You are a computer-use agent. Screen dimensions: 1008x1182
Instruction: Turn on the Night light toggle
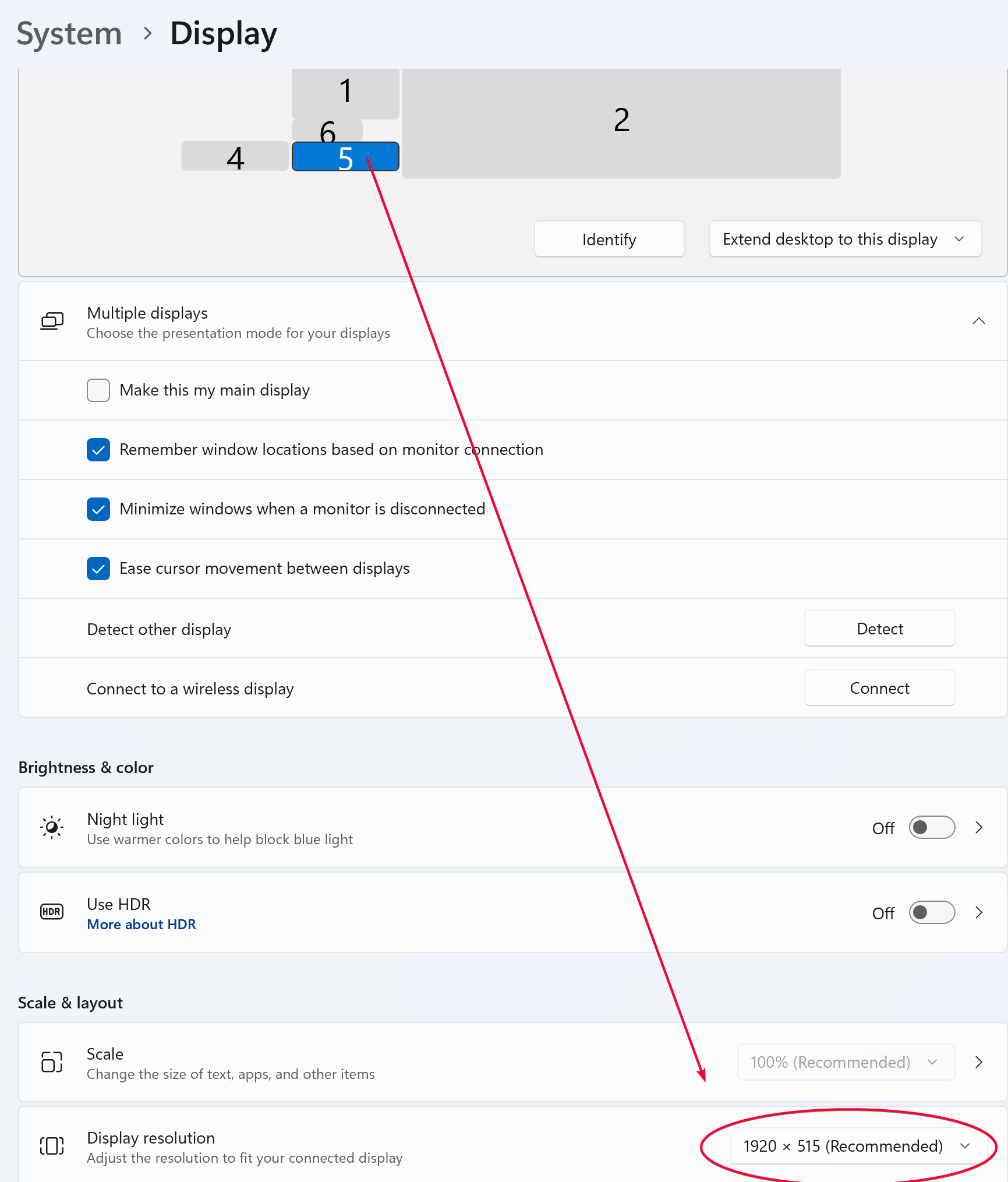932,828
